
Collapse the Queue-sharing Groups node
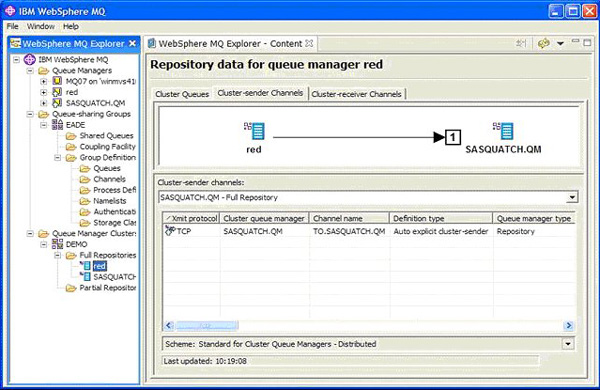coord(30,114)
